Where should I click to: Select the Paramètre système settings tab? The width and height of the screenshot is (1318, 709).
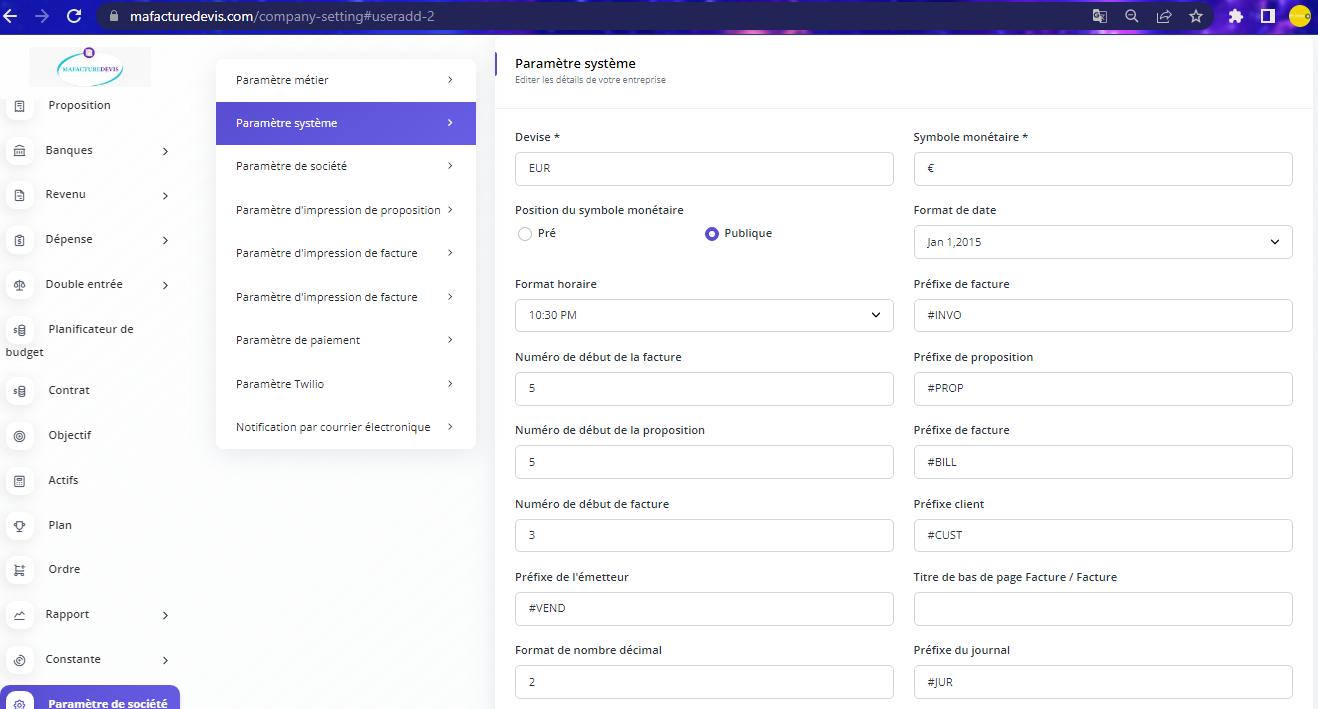(346, 123)
